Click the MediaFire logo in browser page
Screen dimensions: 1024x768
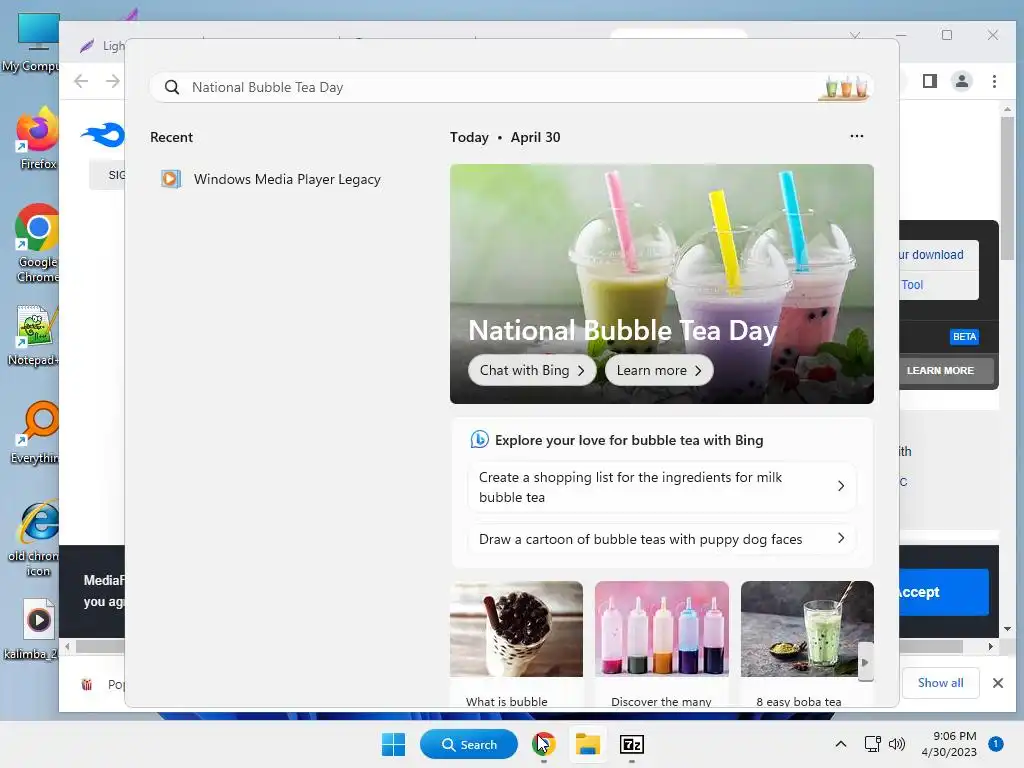(x=103, y=135)
